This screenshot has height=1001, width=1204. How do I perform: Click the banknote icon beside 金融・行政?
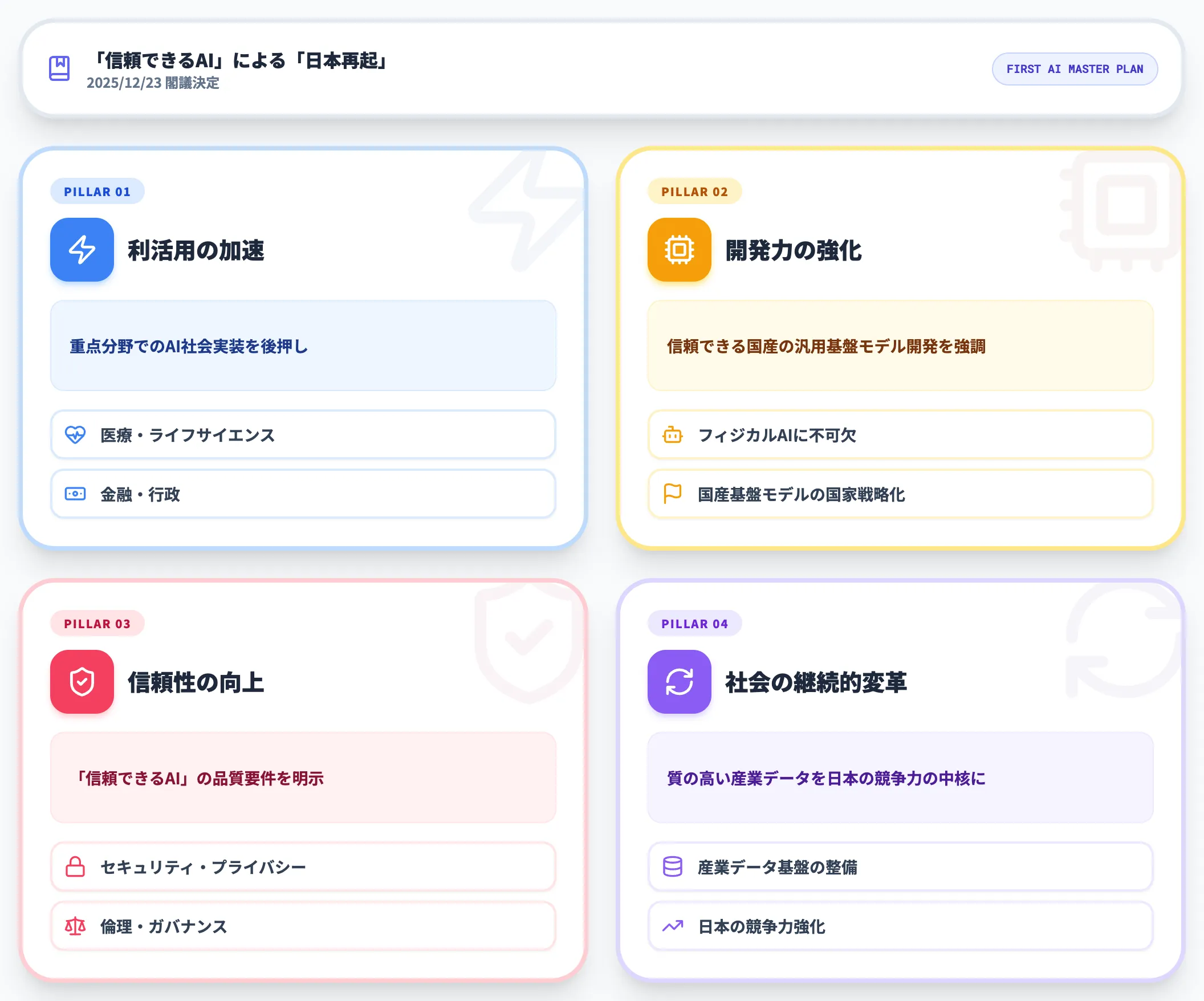point(75,494)
